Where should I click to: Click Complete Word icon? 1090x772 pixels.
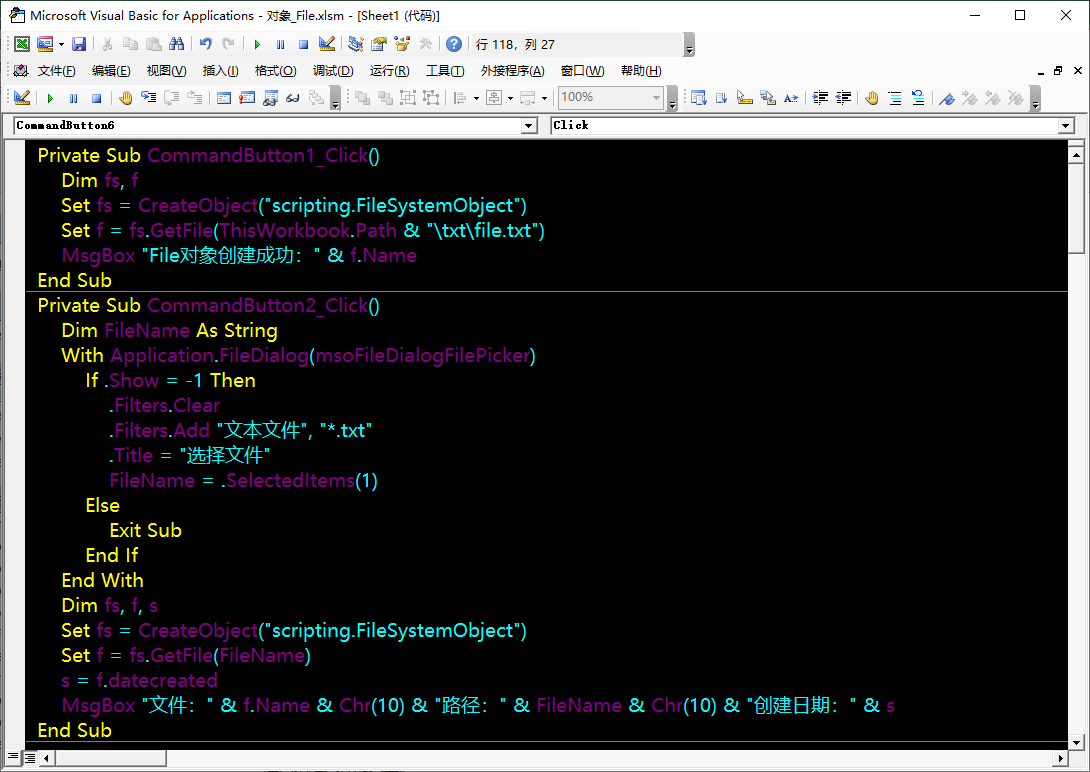[790, 98]
